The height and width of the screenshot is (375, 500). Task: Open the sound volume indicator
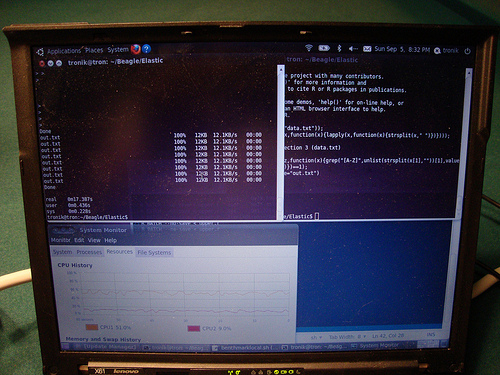click(353, 49)
